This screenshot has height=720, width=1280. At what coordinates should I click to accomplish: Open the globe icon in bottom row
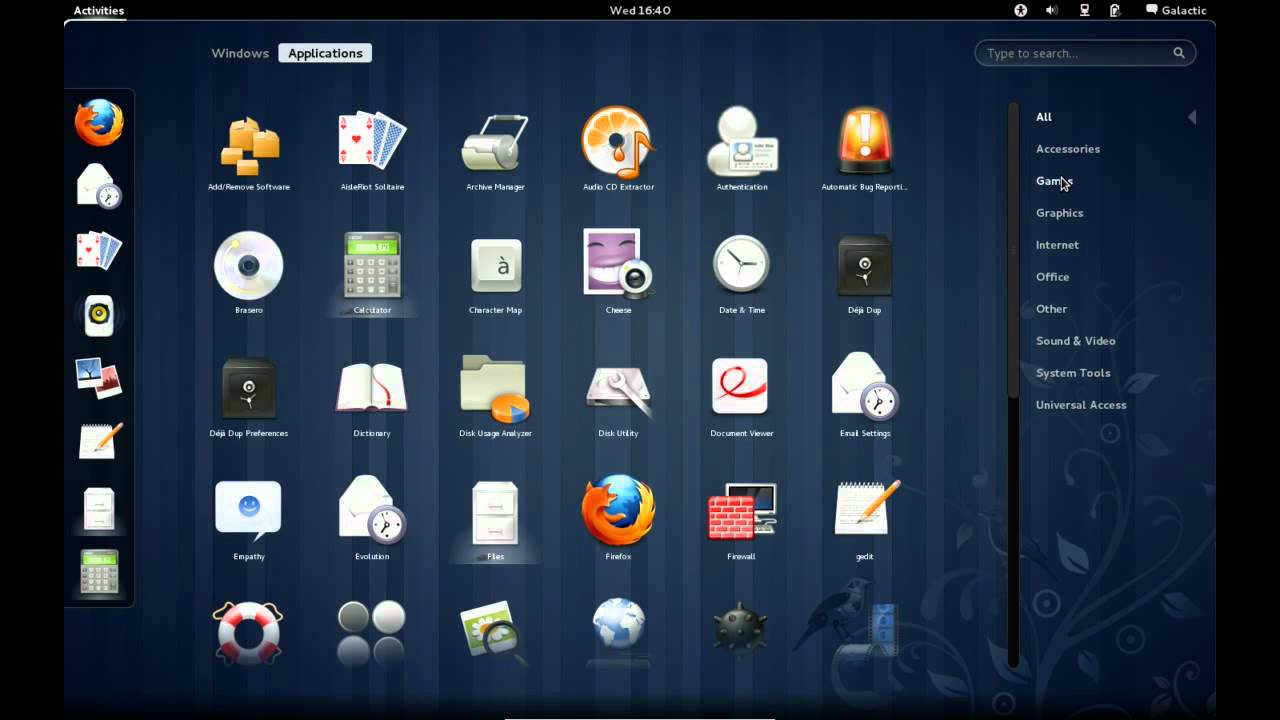618,626
